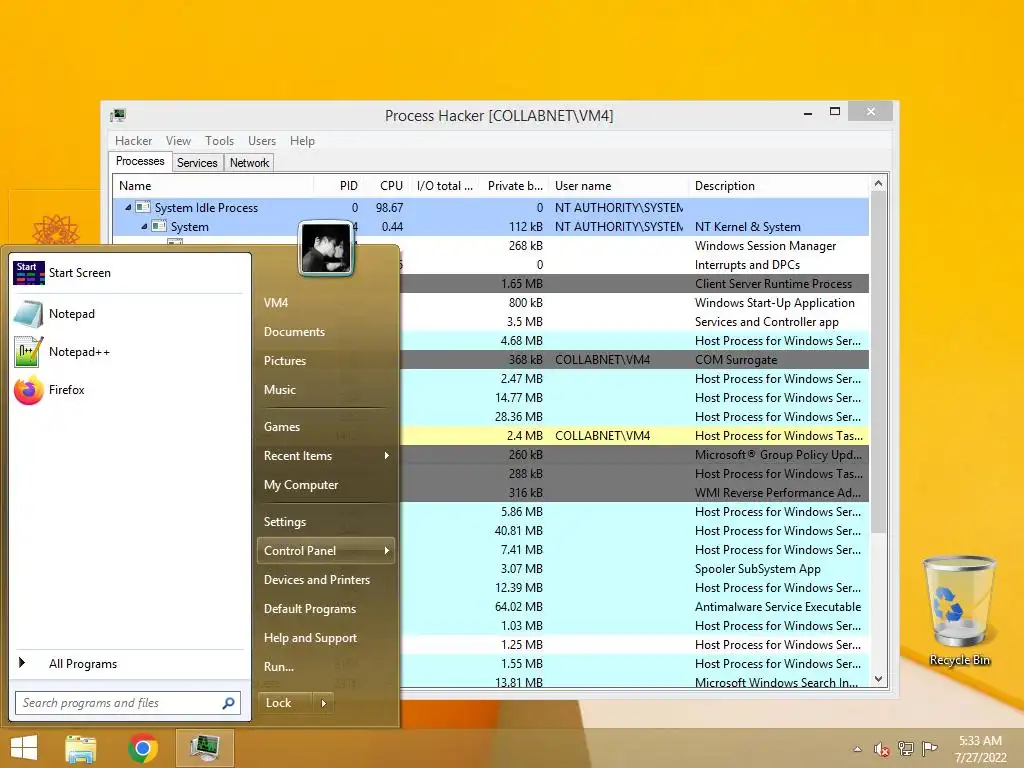Click Process Hacker taskbar button
The height and width of the screenshot is (768, 1024).
205,748
